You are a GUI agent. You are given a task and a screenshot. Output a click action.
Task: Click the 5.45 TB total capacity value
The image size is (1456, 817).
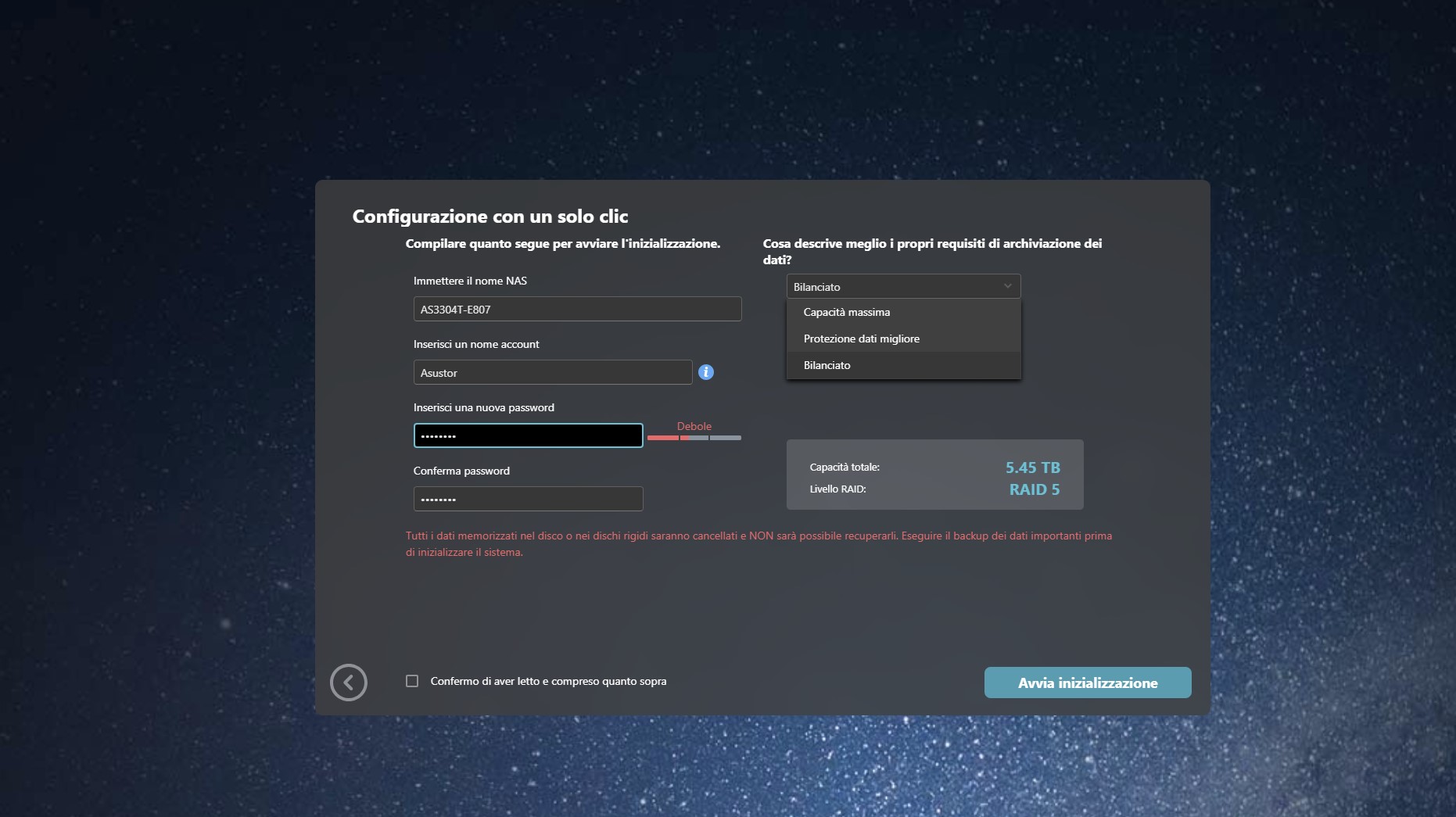(1032, 468)
